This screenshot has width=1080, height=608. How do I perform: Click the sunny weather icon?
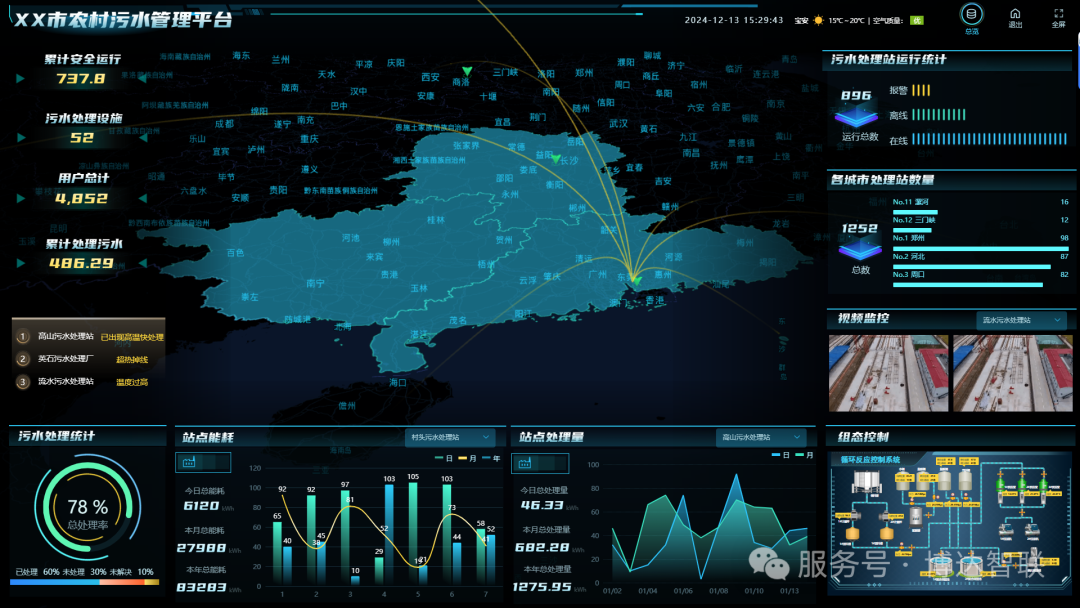(x=818, y=20)
